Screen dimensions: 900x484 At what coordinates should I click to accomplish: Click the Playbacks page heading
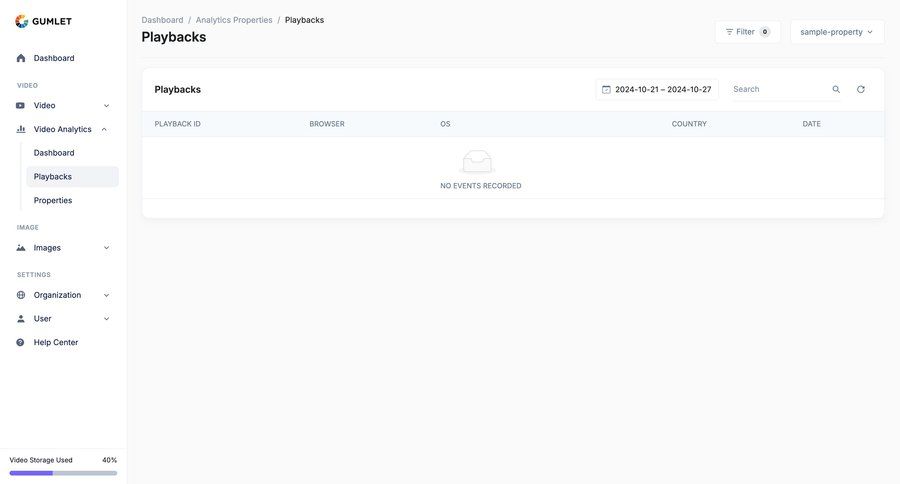point(174,37)
